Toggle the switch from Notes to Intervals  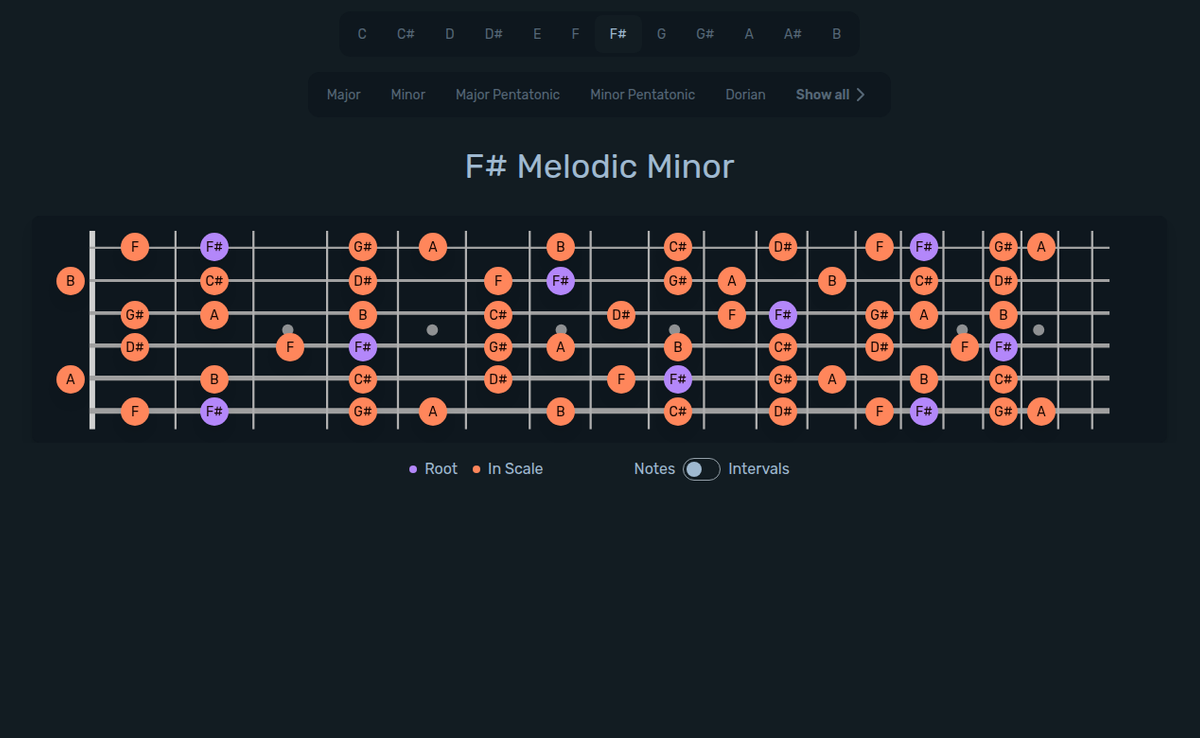[x=700, y=469]
